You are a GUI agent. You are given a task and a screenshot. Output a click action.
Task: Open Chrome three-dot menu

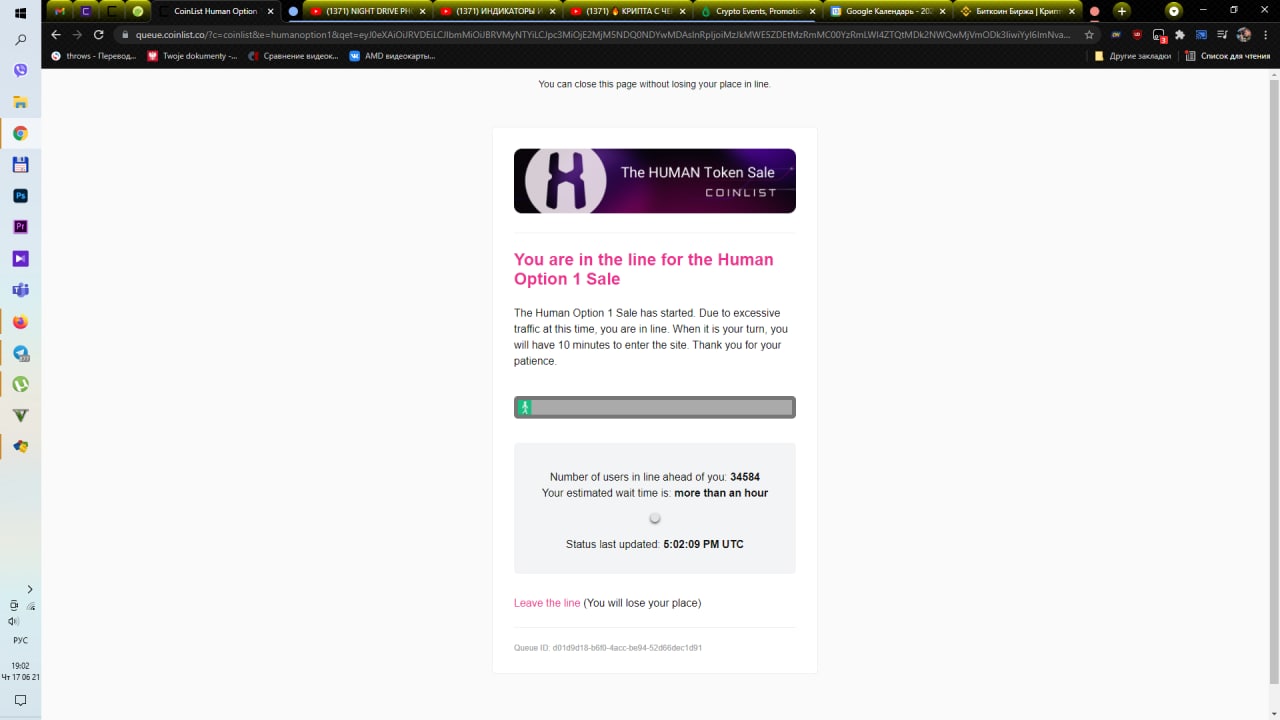pyautogui.click(x=1266, y=34)
